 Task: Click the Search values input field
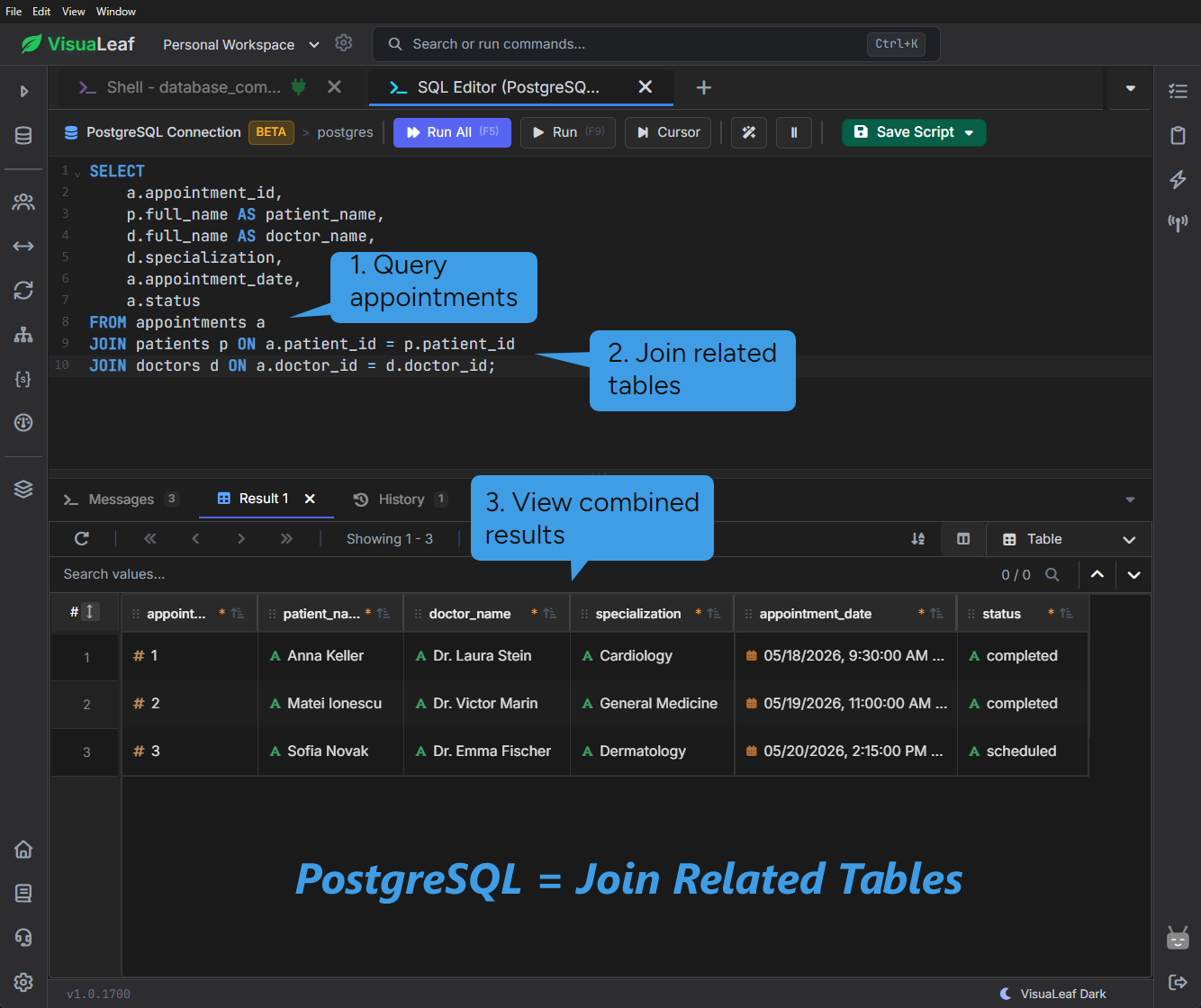pos(522,574)
